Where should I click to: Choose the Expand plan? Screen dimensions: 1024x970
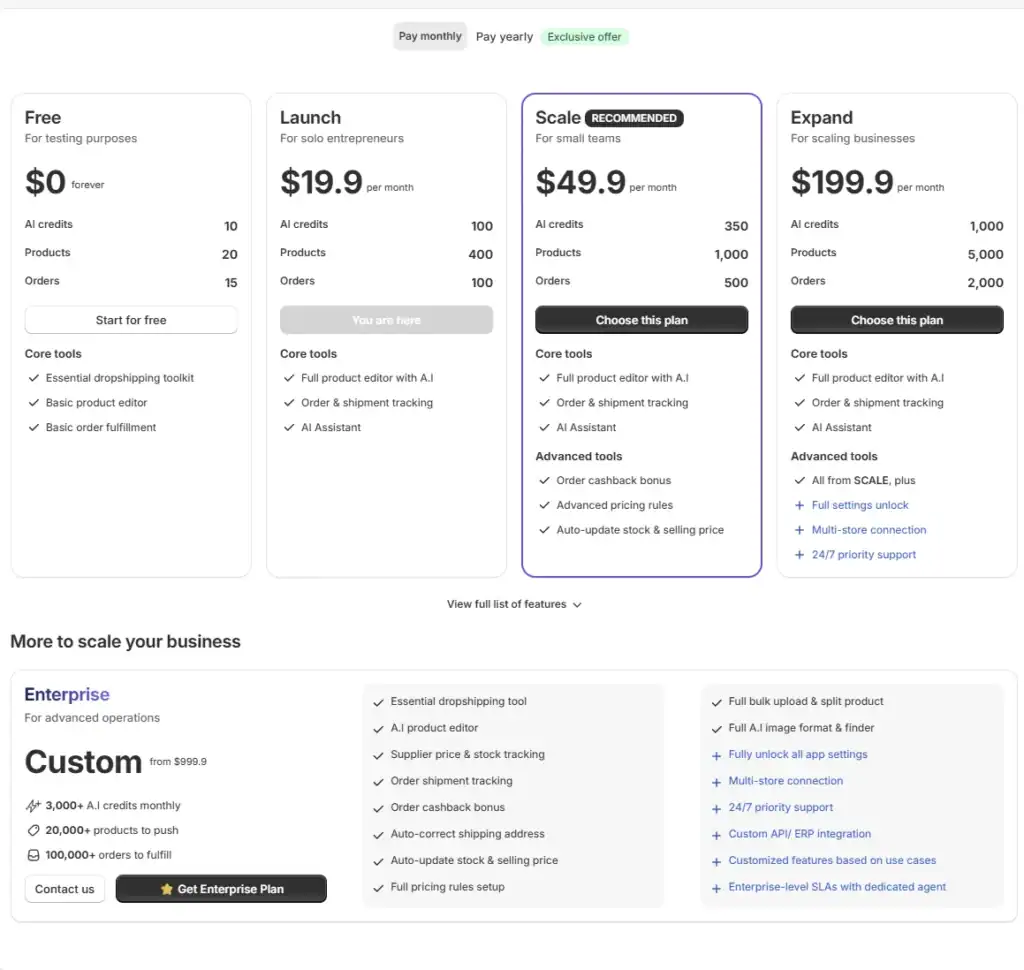tap(897, 320)
